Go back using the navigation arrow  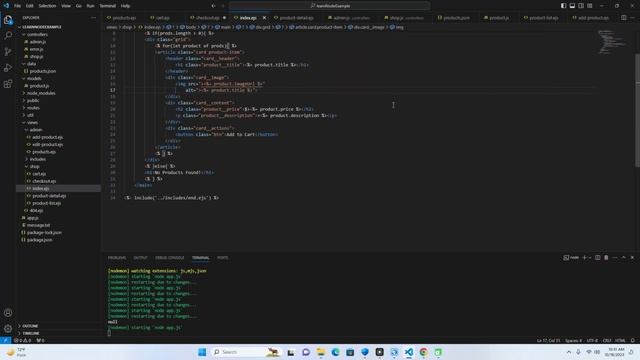213,6
